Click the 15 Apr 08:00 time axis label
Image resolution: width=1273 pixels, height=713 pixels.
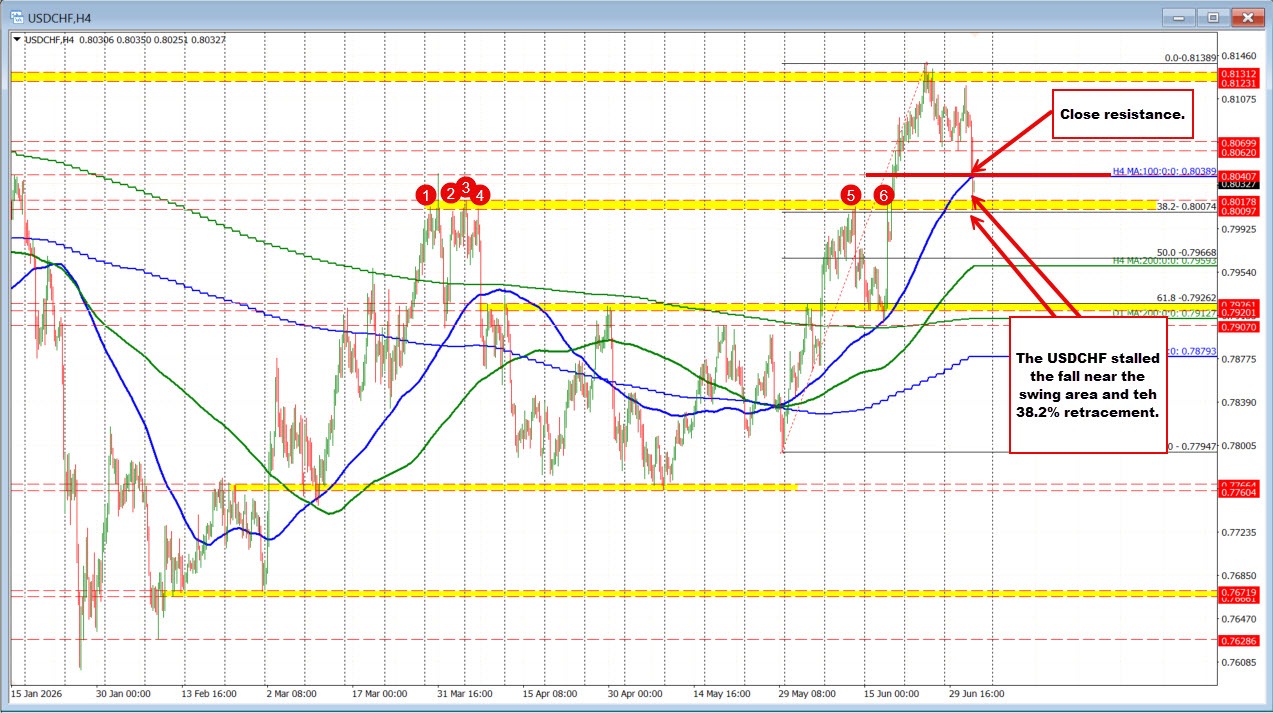(551, 692)
